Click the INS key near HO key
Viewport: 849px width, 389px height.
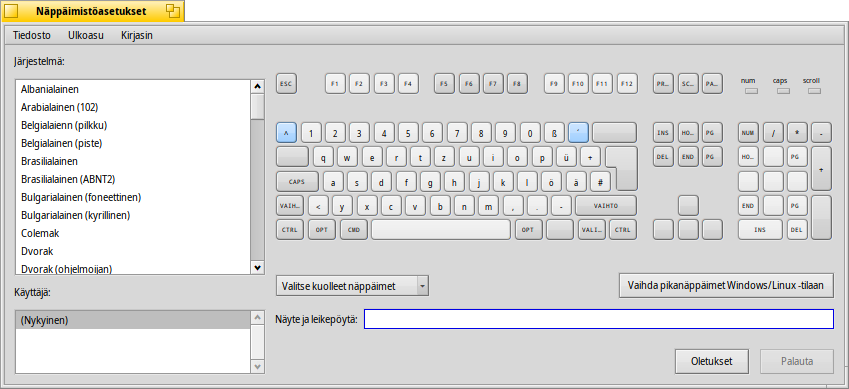coord(663,133)
